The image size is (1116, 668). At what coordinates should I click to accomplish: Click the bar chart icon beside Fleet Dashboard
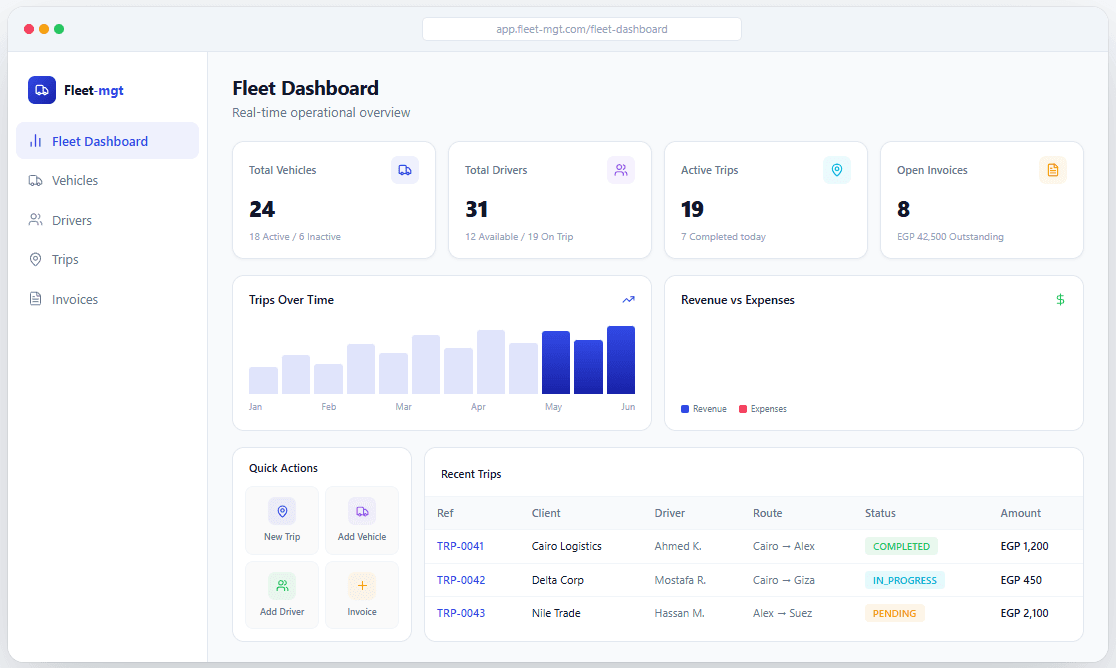(x=36, y=141)
